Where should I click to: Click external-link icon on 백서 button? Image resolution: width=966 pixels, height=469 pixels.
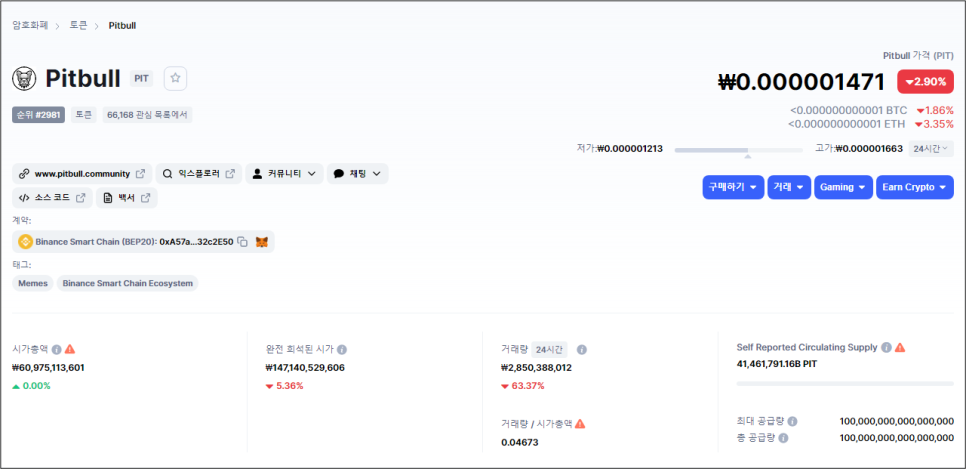pos(145,198)
